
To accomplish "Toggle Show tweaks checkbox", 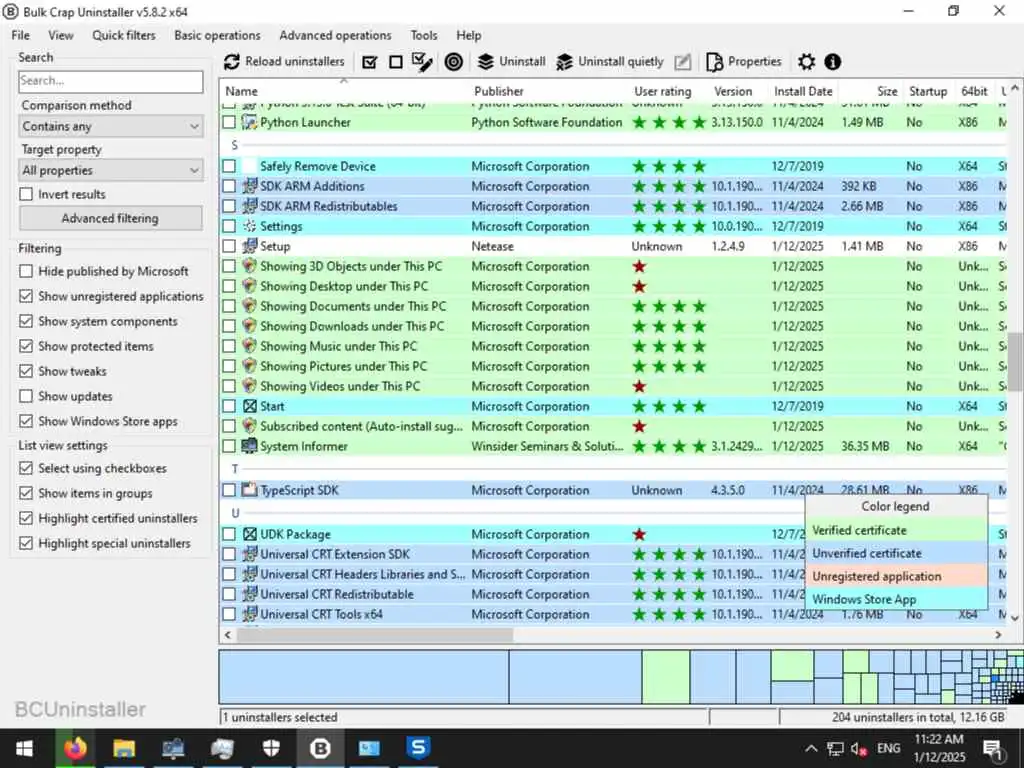I will [26, 371].
